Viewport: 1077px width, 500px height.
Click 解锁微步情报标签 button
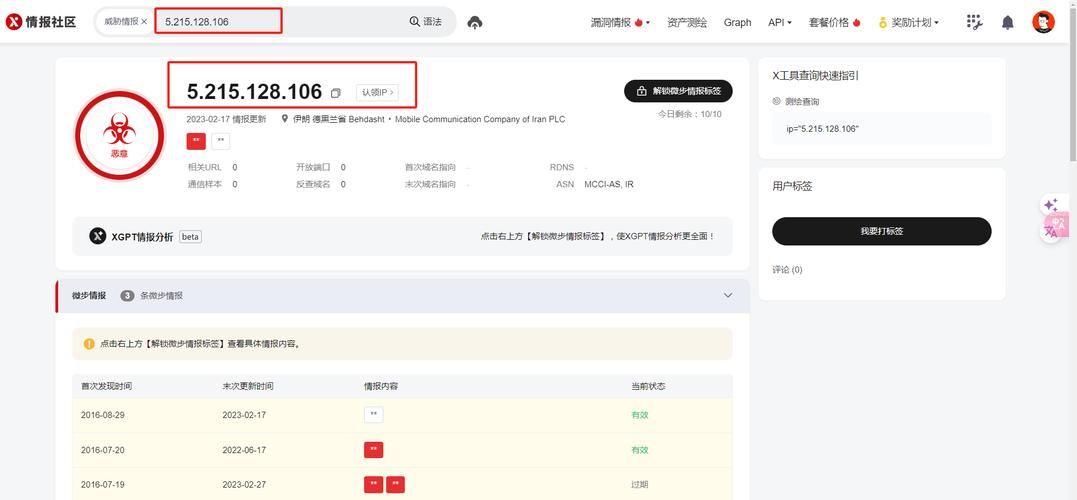click(678, 91)
